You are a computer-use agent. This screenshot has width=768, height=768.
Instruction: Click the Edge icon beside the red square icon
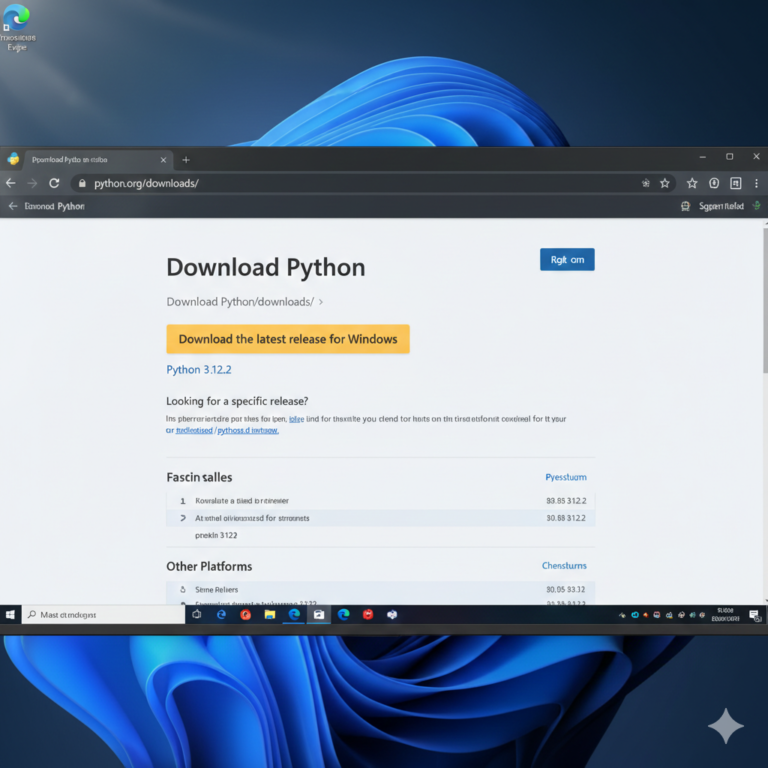tap(343, 614)
